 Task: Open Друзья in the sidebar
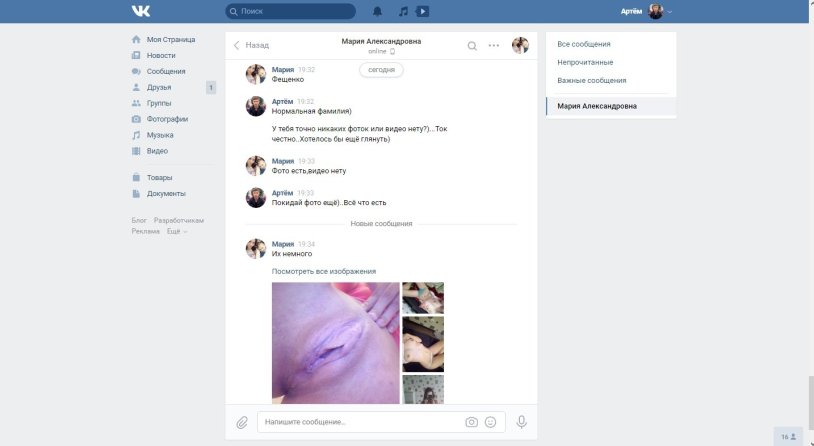tap(159, 88)
